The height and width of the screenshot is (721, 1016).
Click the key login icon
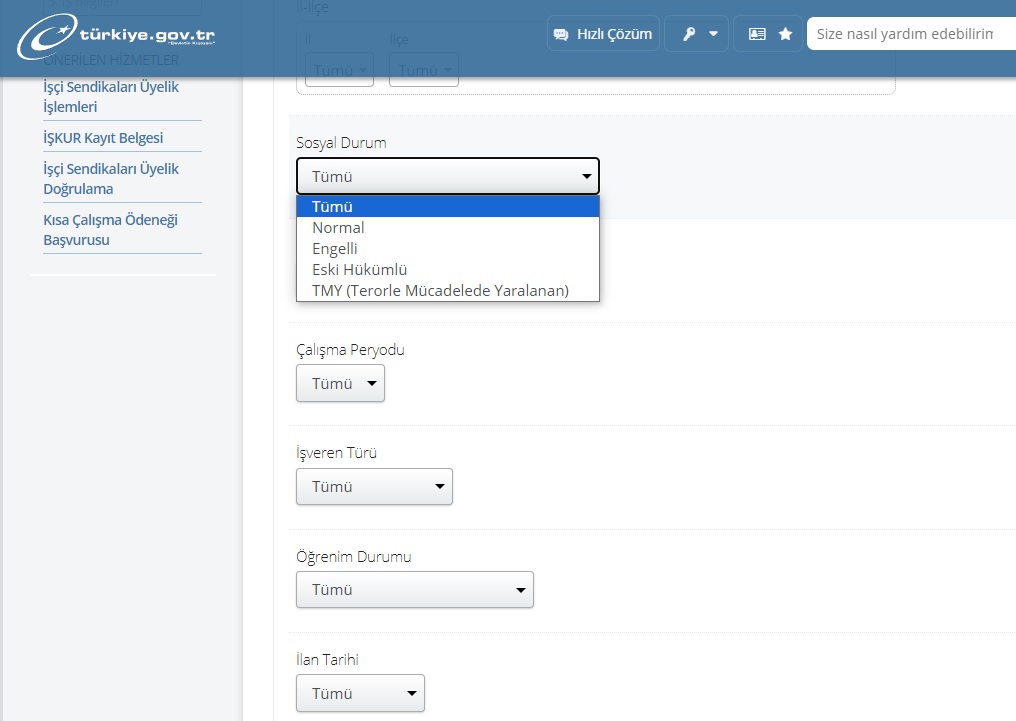pyautogui.click(x=689, y=34)
